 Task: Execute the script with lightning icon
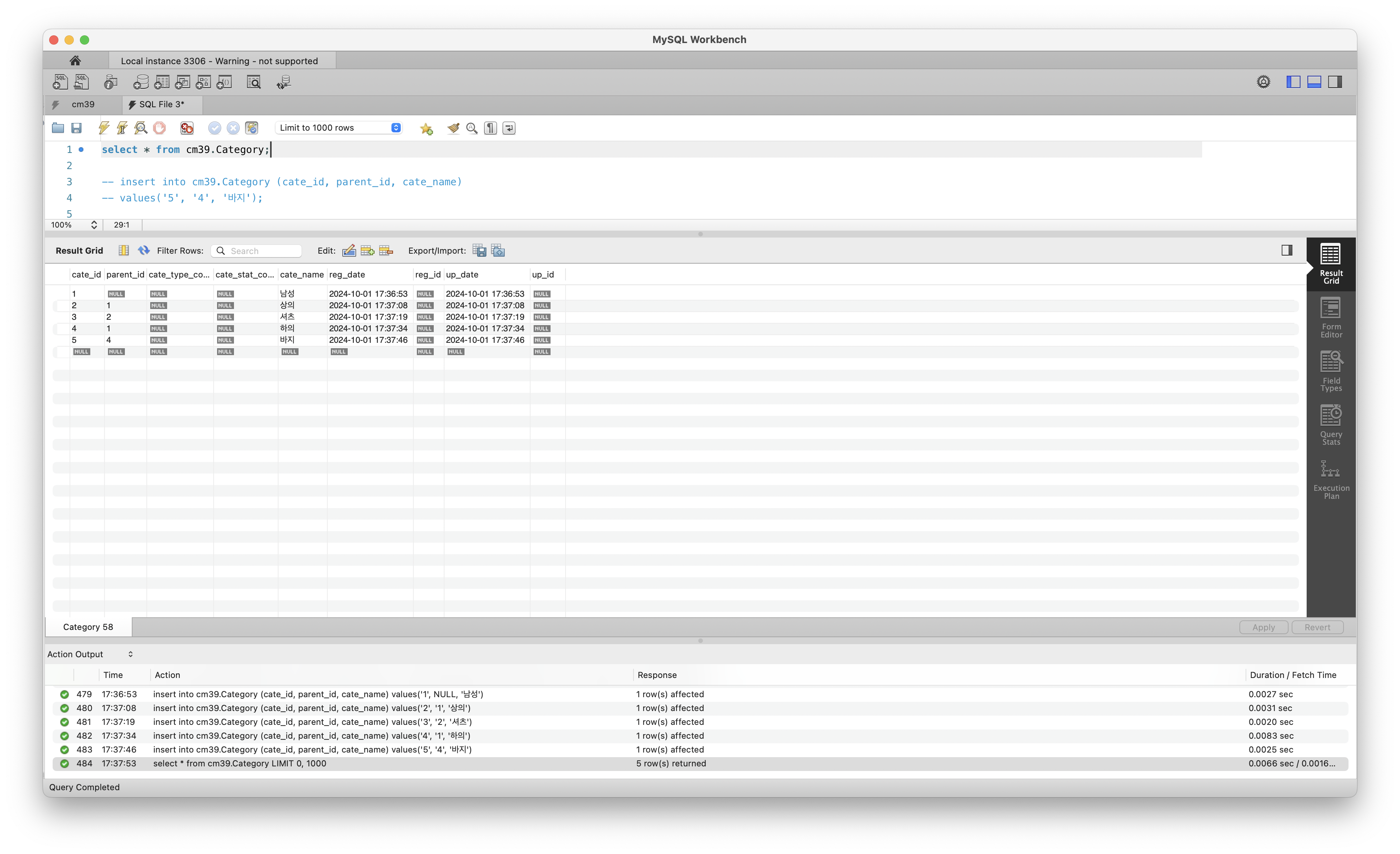point(103,128)
